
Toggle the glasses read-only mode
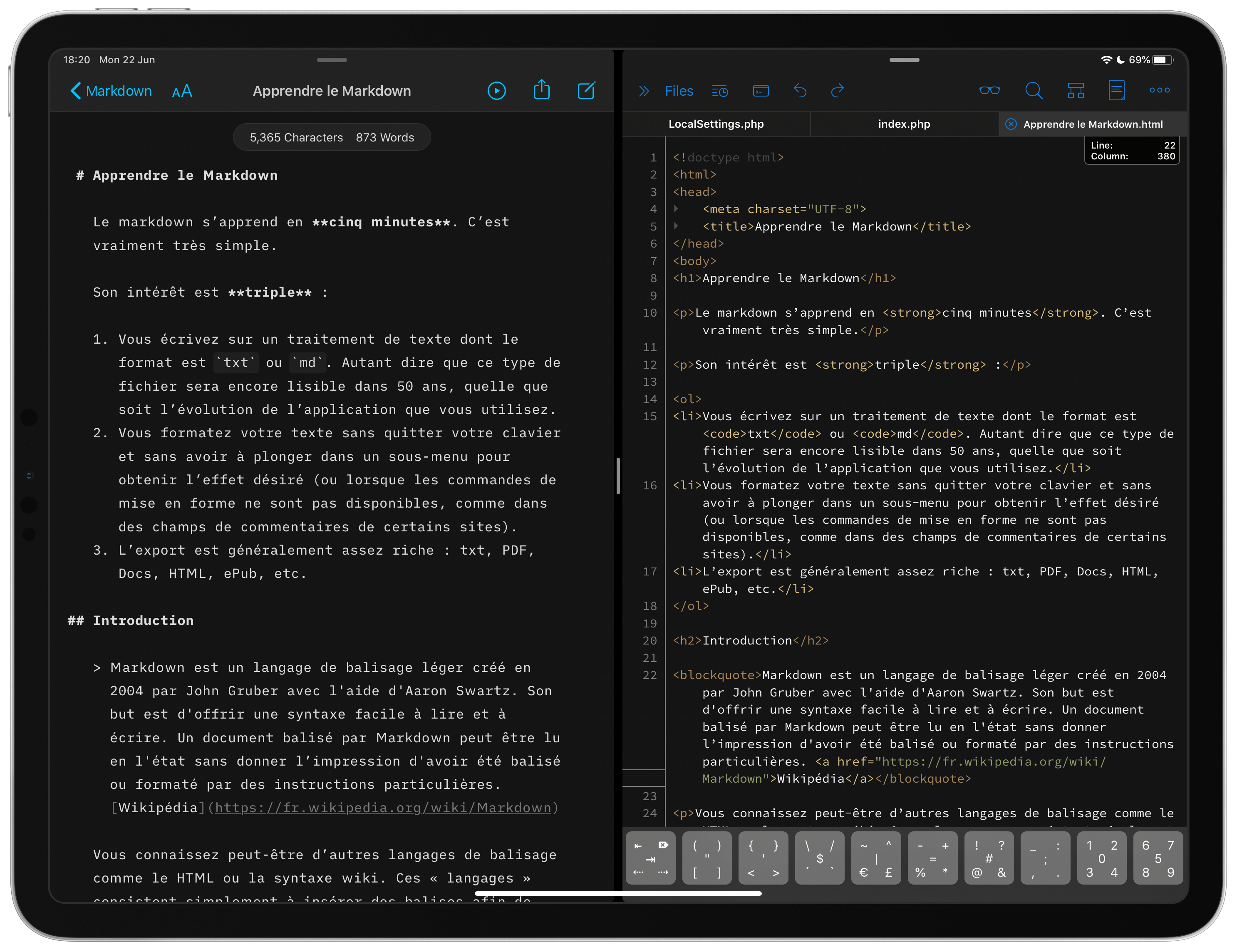[989, 90]
